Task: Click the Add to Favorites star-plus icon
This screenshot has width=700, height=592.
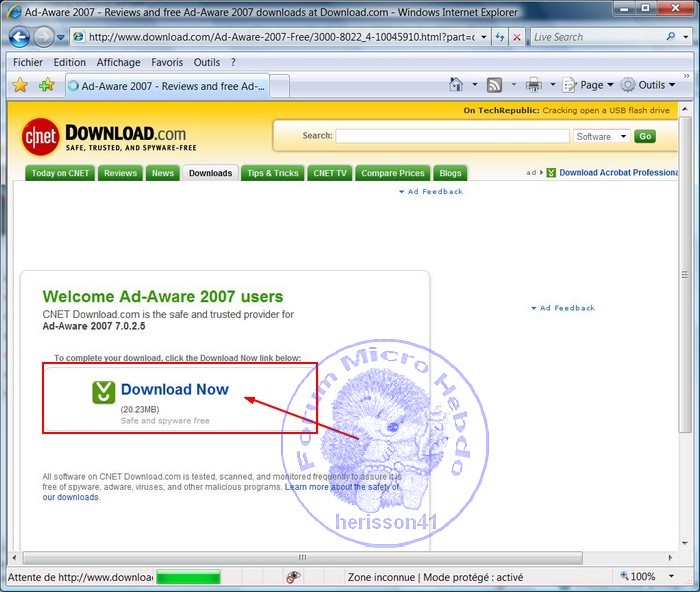Action: pos(46,85)
